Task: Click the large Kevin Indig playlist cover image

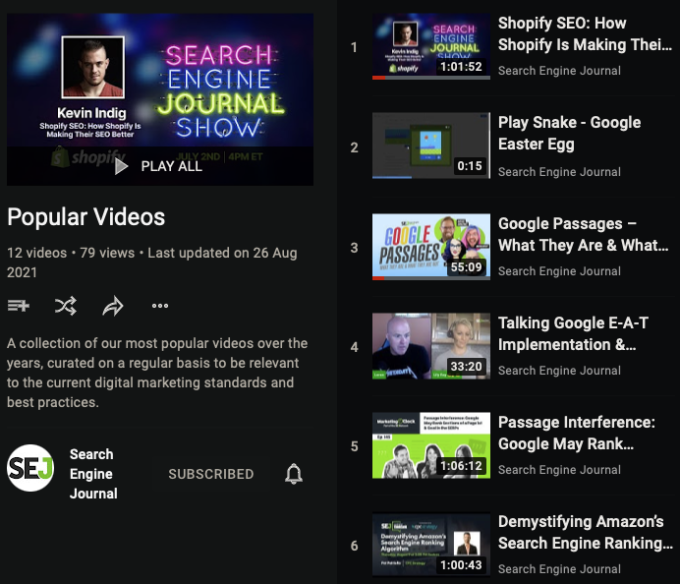Action: [x=160, y=99]
